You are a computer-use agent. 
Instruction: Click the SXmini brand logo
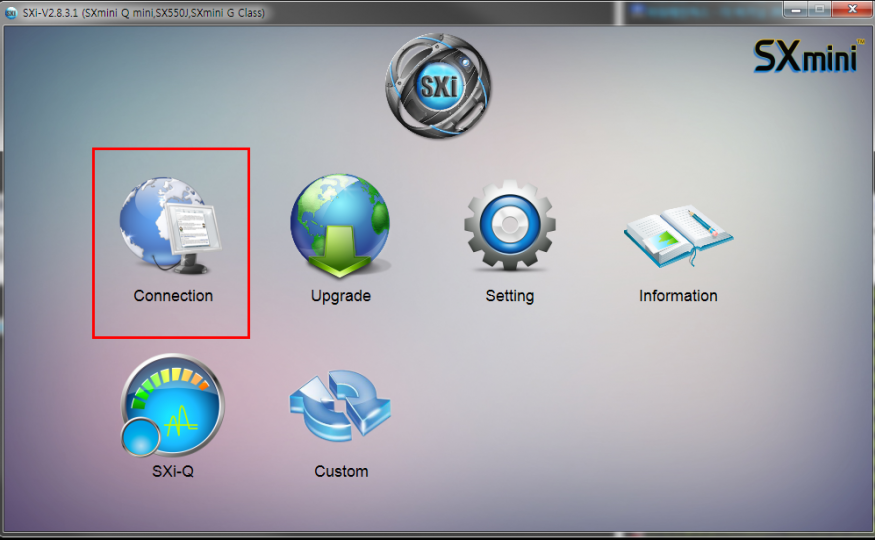pos(808,56)
